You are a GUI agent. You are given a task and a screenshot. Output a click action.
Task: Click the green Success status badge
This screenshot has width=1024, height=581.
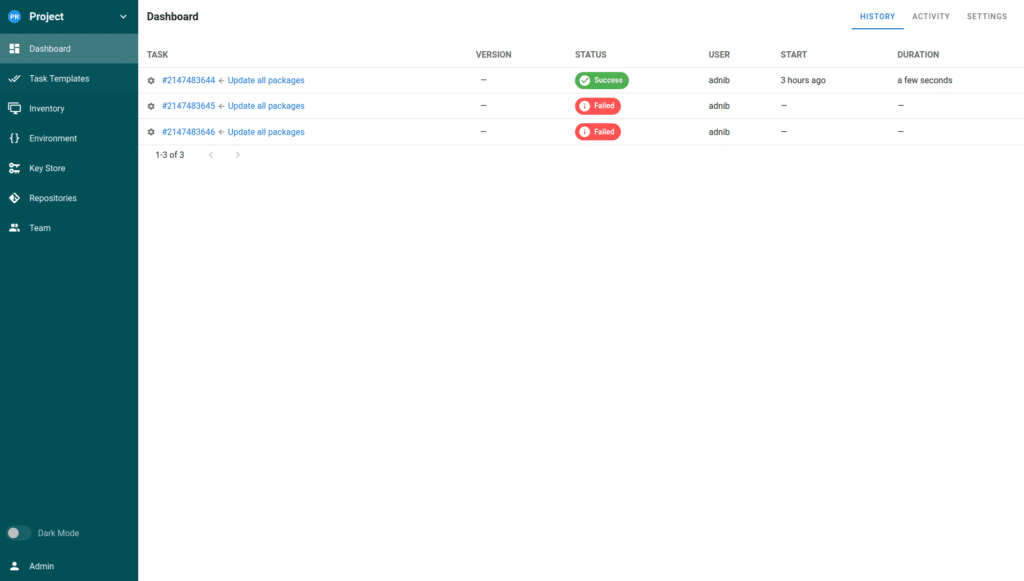point(601,80)
